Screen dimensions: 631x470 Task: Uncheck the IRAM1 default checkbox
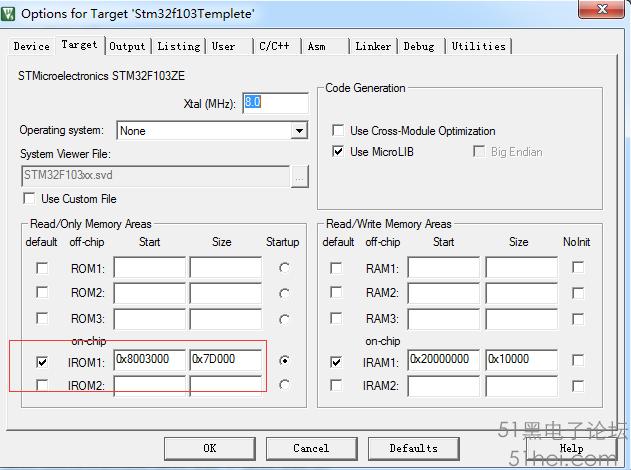tap(336, 362)
